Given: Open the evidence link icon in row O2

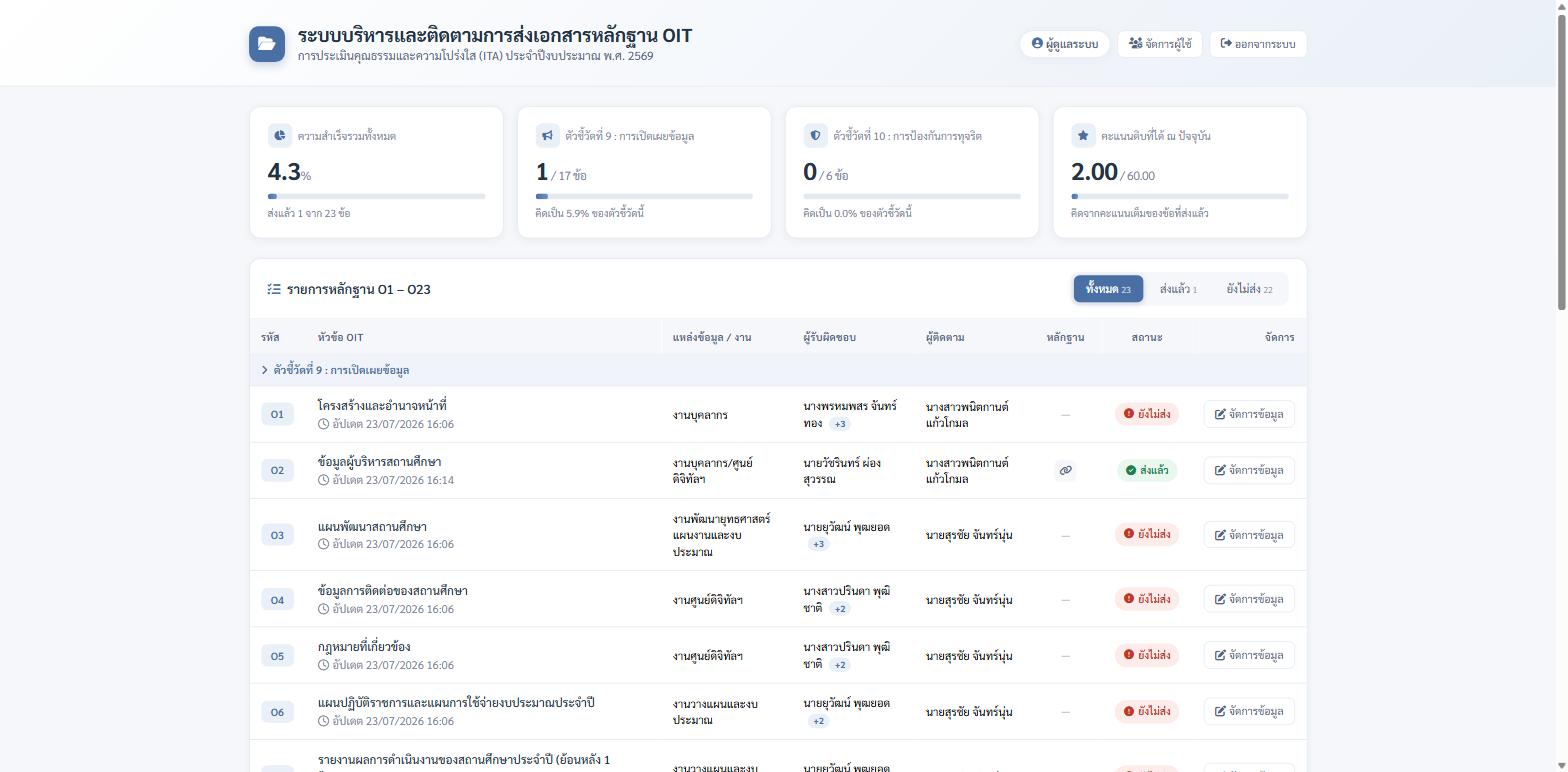Looking at the screenshot, I should [1065, 470].
